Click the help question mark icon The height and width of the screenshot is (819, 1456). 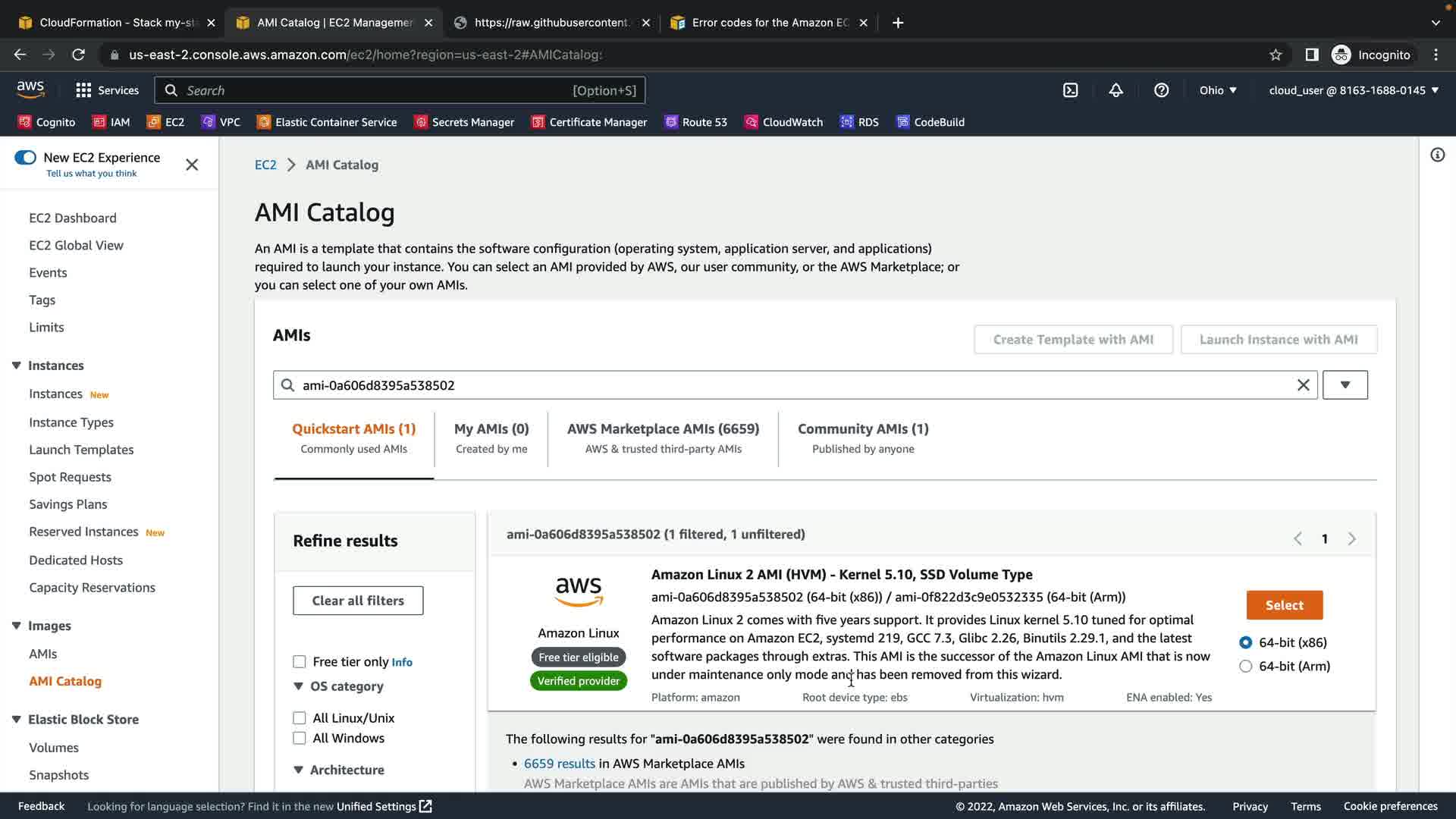(1161, 90)
